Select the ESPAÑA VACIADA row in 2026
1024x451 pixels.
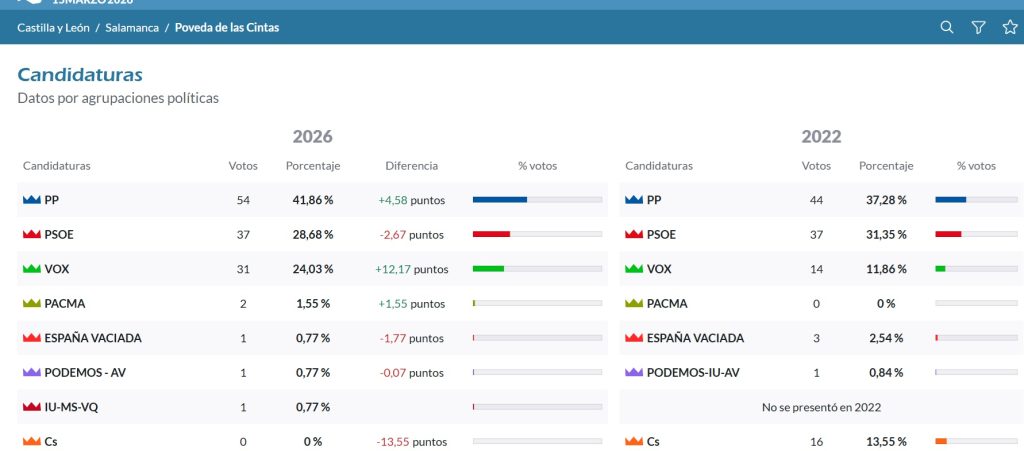pyautogui.click(x=312, y=338)
